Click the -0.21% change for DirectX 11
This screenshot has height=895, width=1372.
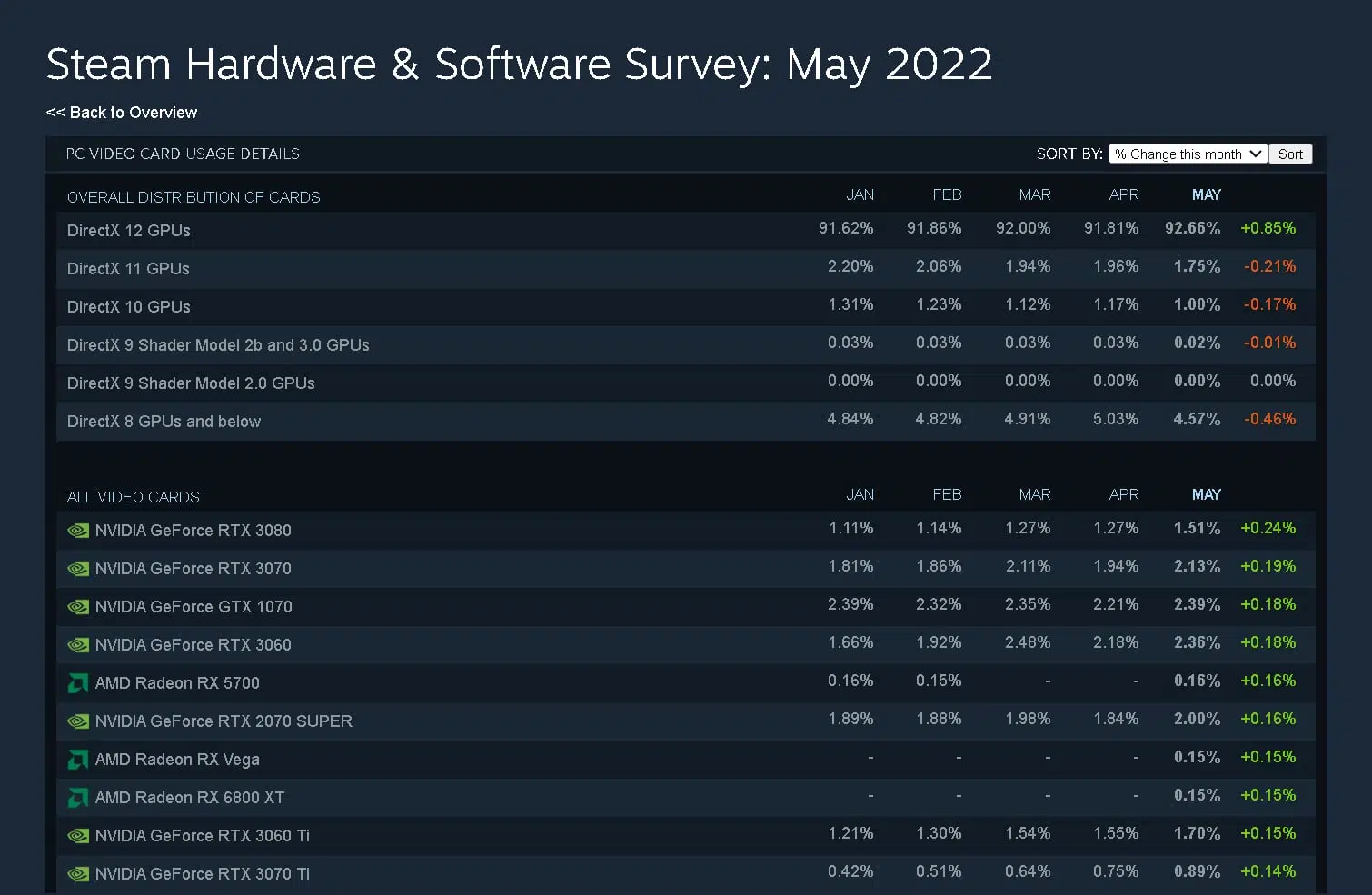point(1270,266)
